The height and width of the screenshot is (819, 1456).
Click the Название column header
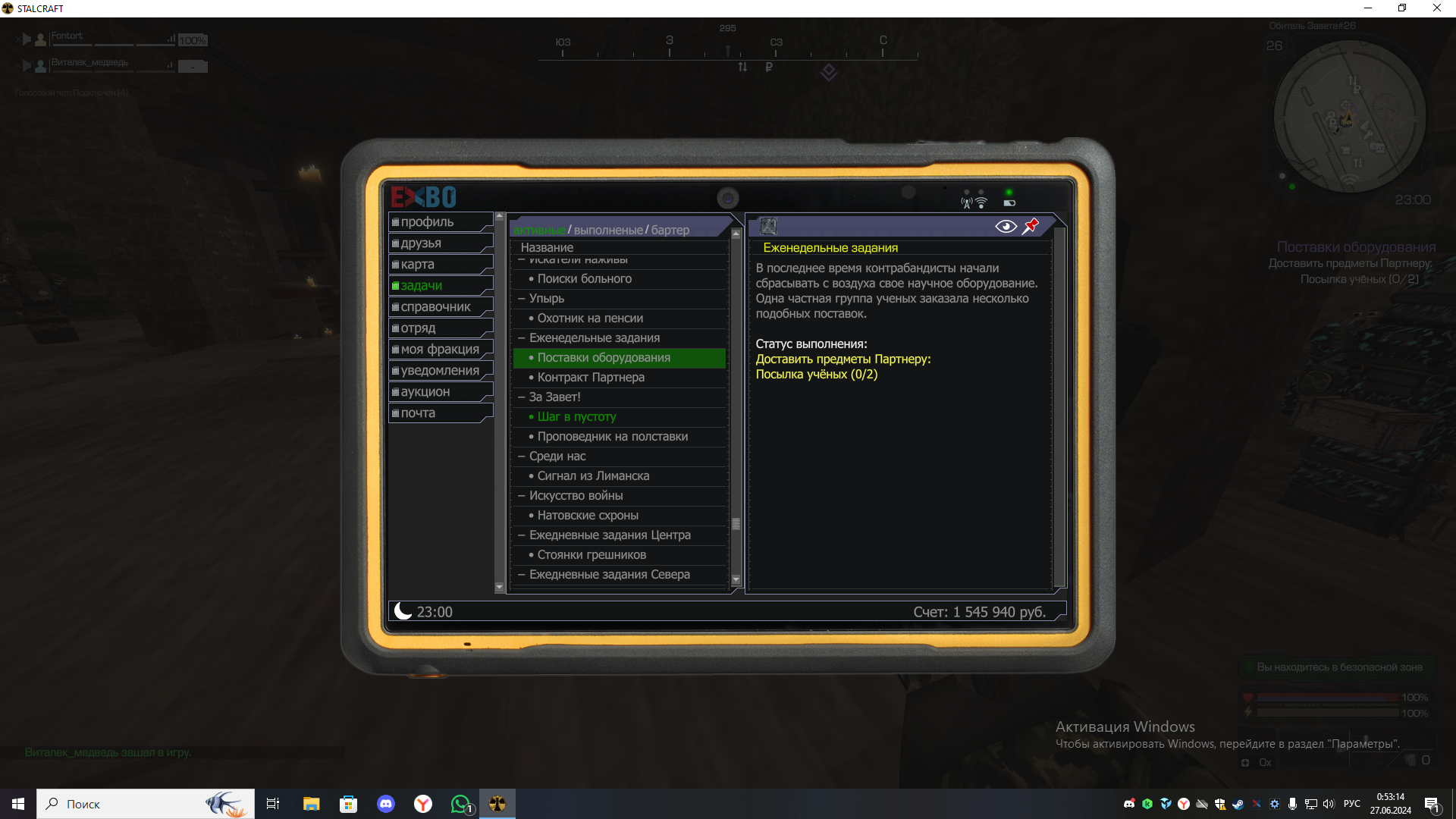coord(547,247)
